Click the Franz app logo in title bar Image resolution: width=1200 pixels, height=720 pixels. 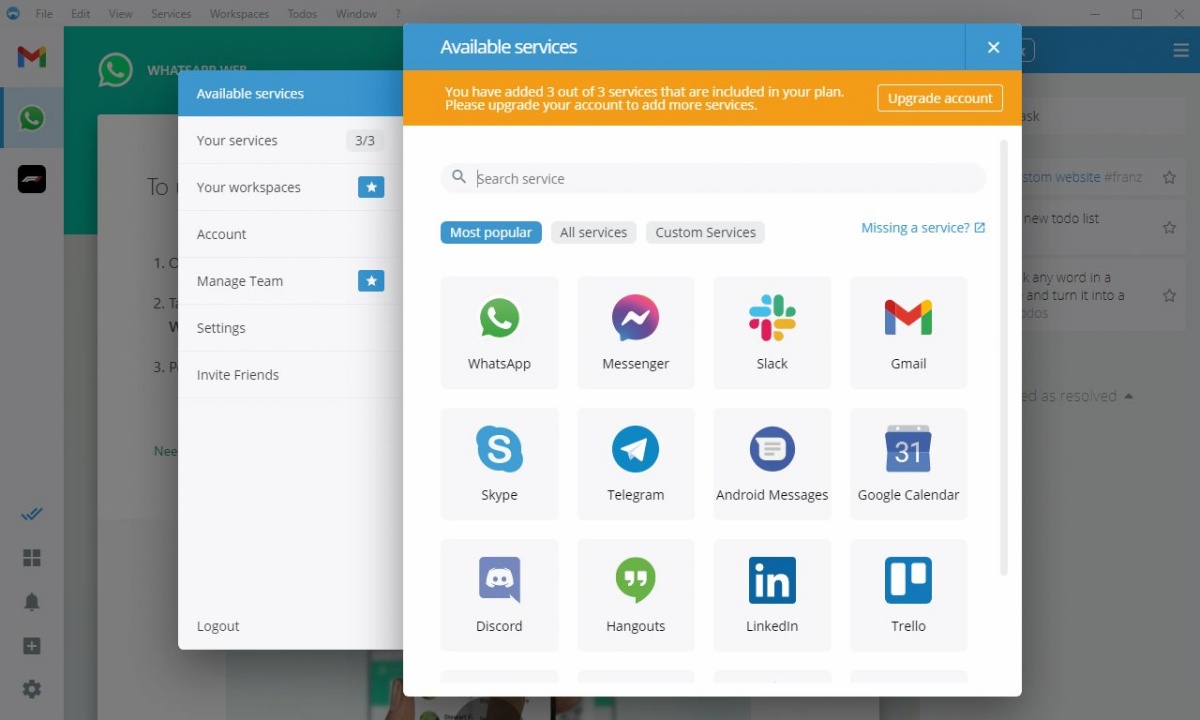click(13, 14)
